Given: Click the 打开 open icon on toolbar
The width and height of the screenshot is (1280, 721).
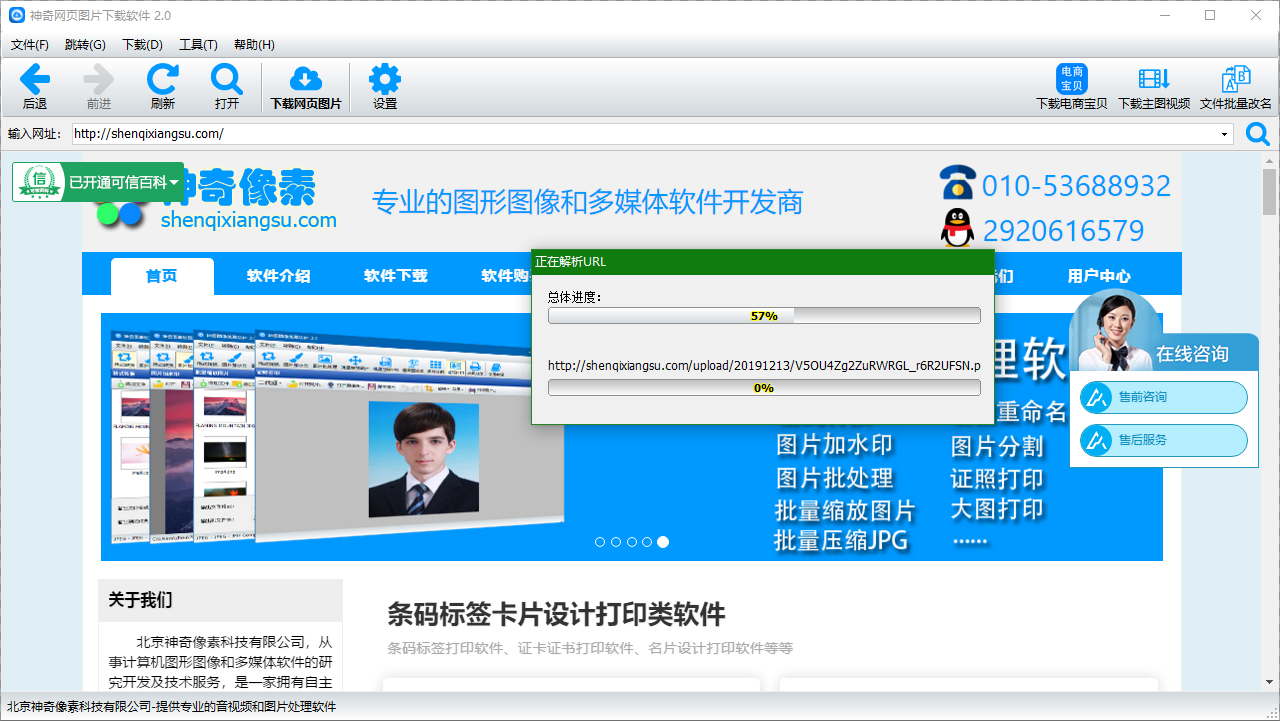Looking at the screenshot, I should (225, 85).
